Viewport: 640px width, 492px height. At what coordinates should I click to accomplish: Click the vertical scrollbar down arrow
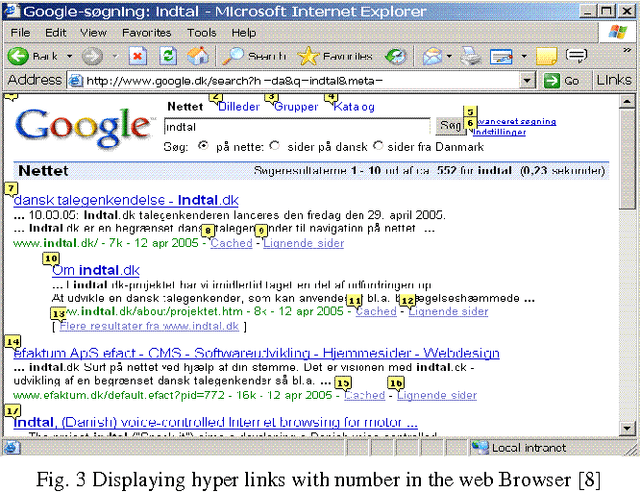point(627,429)
